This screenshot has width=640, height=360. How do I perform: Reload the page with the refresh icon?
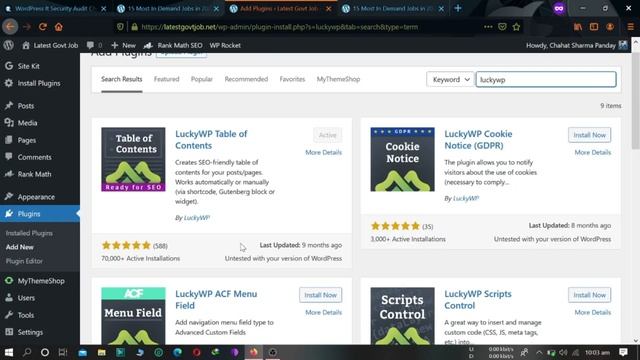pyautogui.click(x=42, y=27)
